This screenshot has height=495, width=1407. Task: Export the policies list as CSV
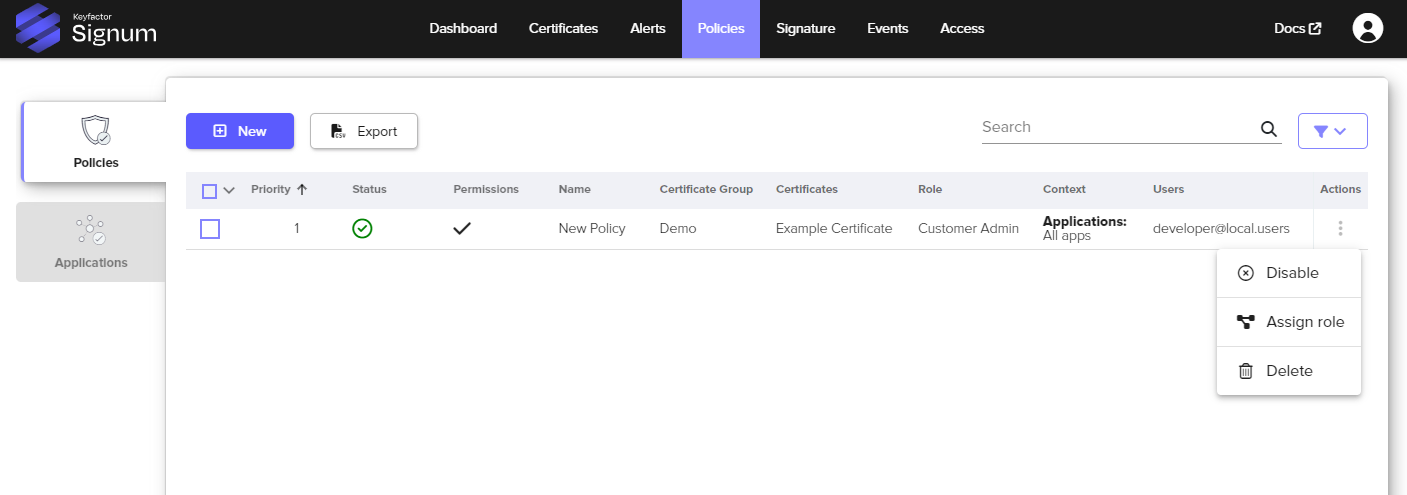364,131
